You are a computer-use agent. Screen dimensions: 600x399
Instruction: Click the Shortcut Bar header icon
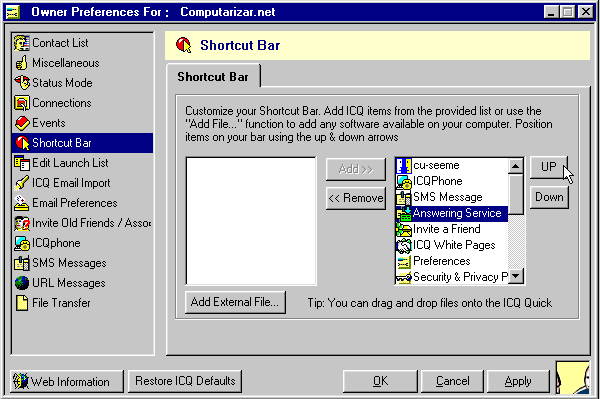pyautogui.click(x=184, y=45)
